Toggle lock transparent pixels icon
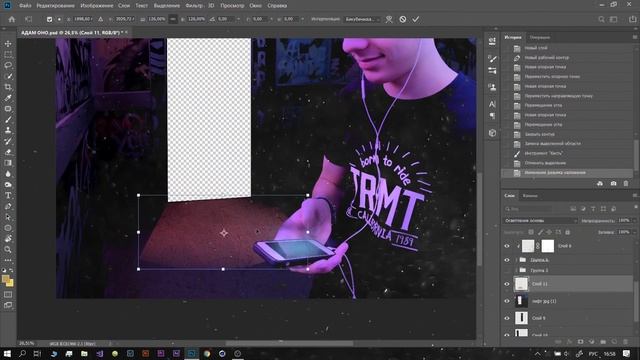 click(x=531, y=232)
